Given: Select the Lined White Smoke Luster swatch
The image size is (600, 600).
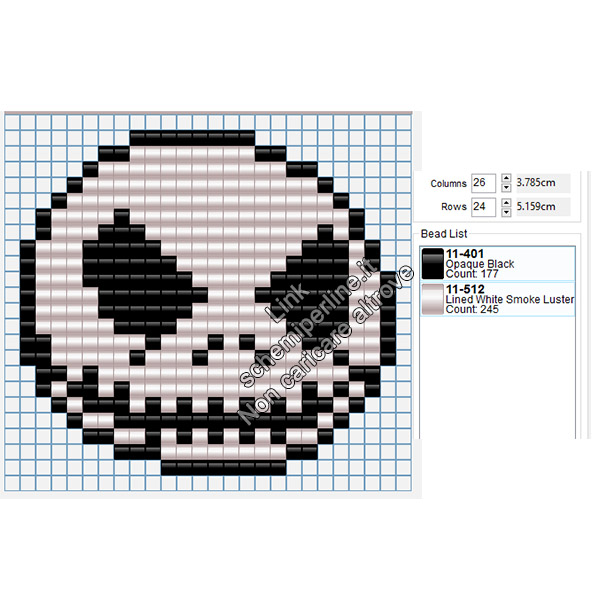Looking at the screenshot, I should tap(432, 299).
